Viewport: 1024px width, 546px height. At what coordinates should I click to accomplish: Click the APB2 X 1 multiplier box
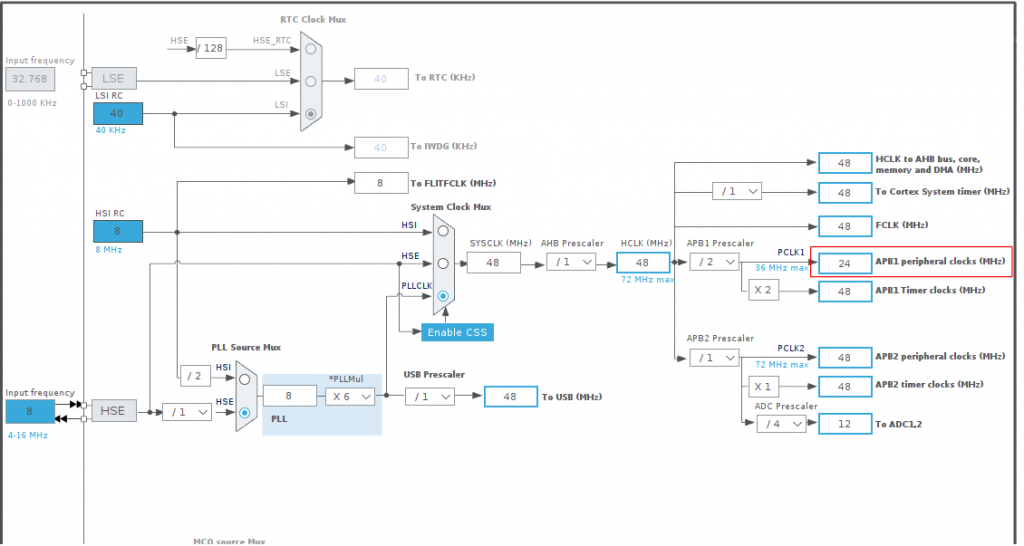[x=763, y=387]
